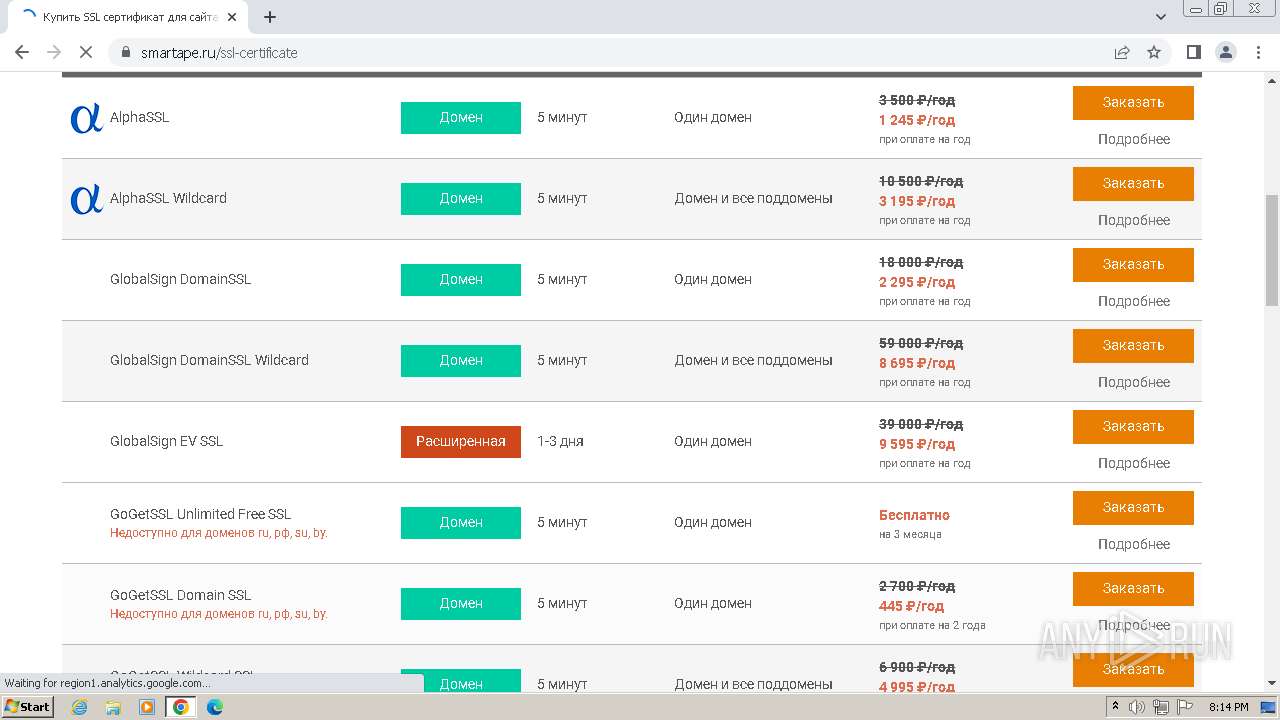The image size is (1280, 720).
Task: Order GlobalSign DomainSSL certificate
Action: [x=1133, y=264]
